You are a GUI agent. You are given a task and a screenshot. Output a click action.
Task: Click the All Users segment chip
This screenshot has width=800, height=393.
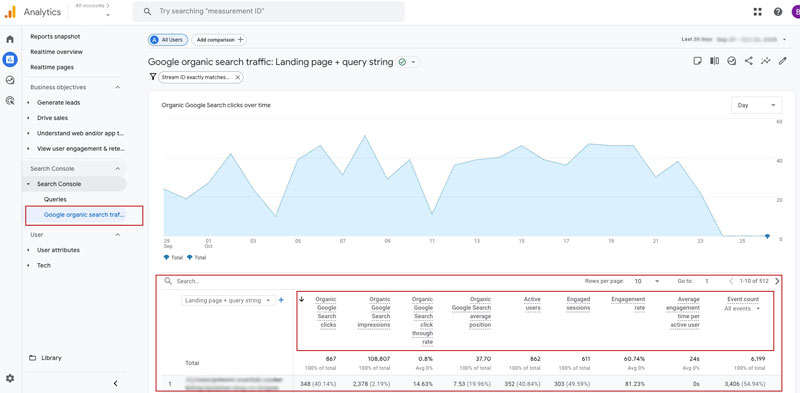click(168, 39)
